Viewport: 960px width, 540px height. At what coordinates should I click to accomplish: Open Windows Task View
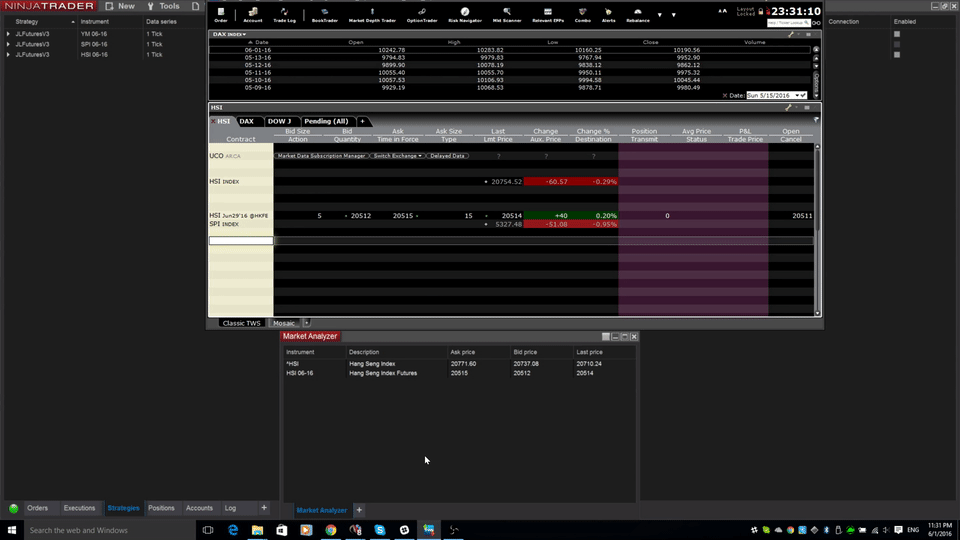pyautogui.click(x=208, y=530)
